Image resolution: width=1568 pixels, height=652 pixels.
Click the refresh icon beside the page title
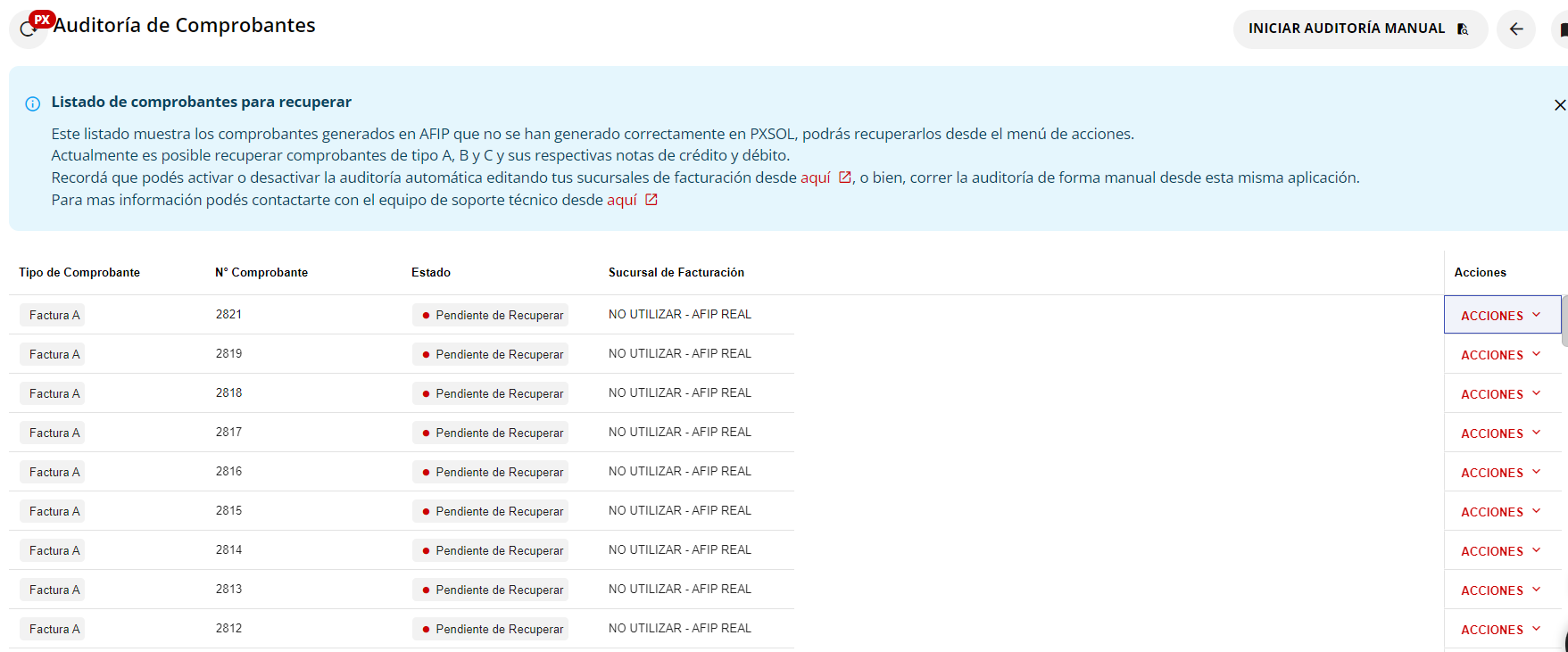tap(27, 30)
